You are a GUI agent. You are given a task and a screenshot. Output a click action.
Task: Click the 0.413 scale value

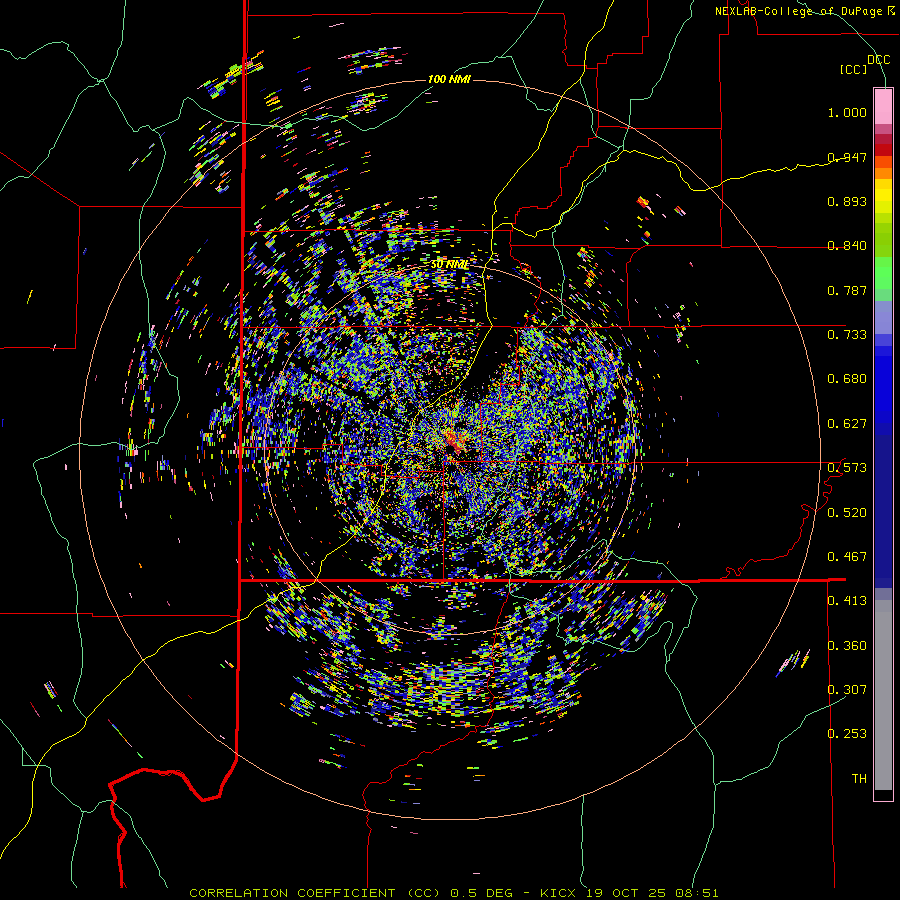click(847, 601)
